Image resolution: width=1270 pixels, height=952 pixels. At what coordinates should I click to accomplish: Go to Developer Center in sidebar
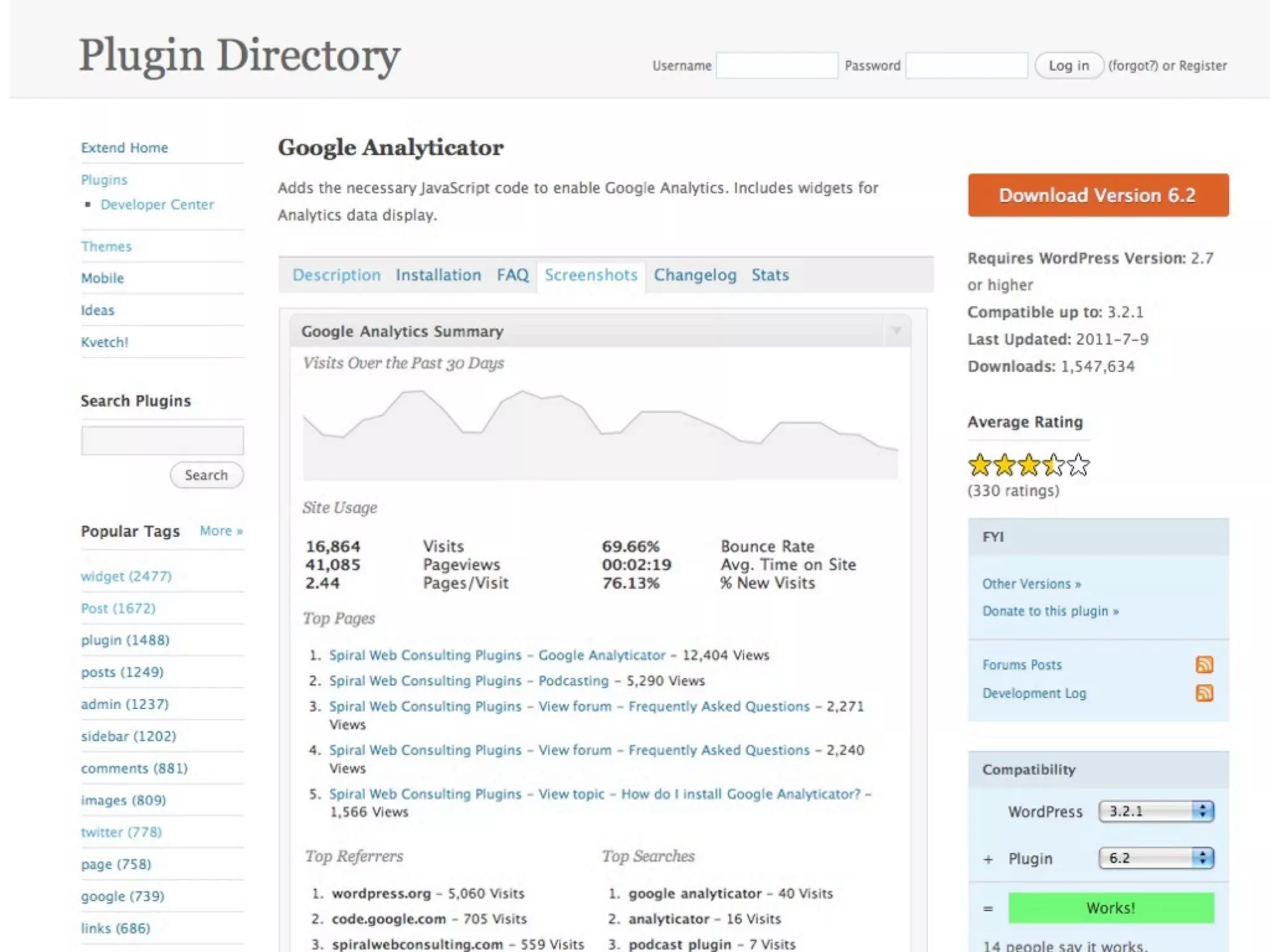(157, 205)
